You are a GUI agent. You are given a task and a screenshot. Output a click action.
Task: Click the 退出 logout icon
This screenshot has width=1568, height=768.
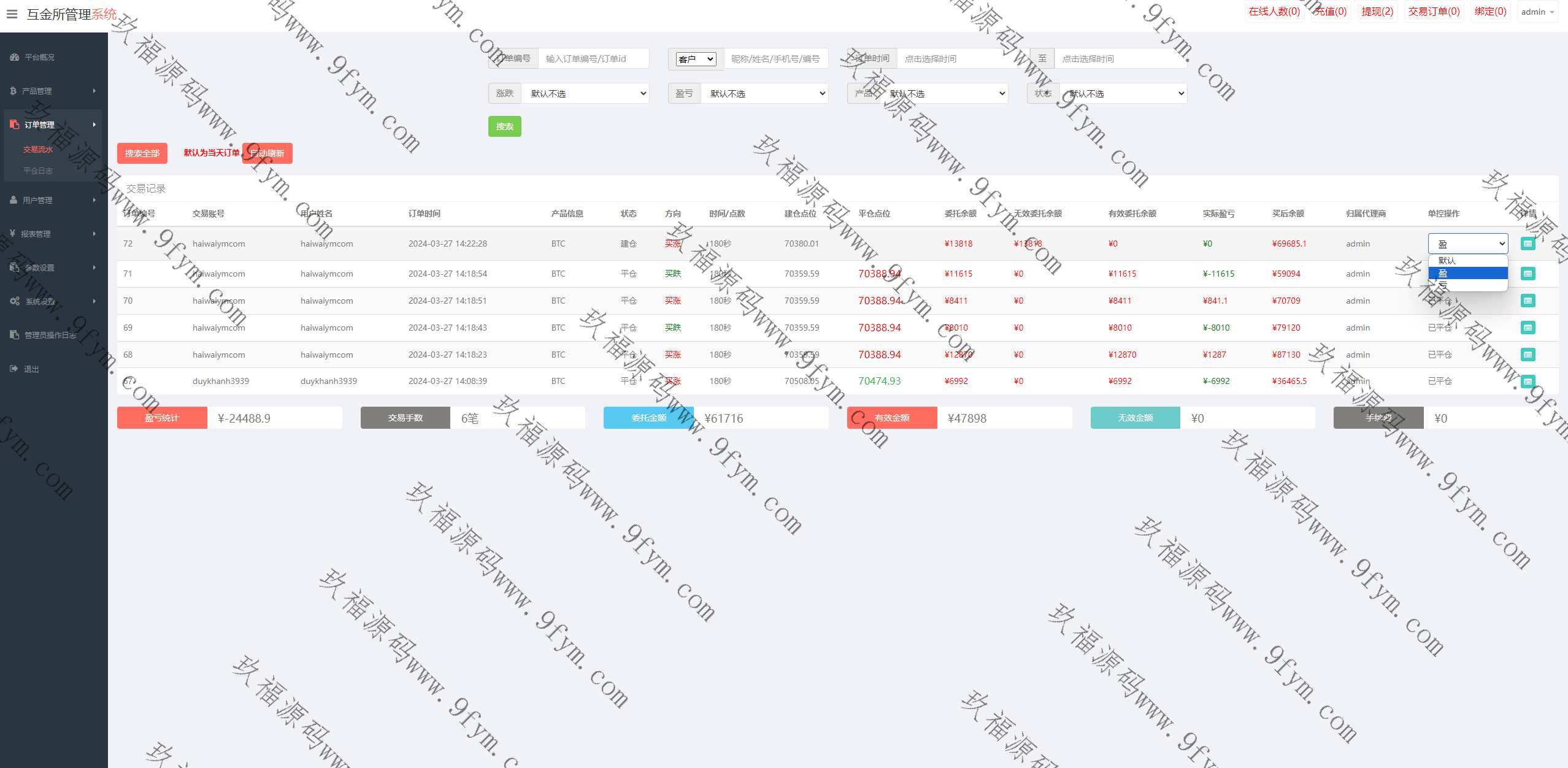pos(14,369)
